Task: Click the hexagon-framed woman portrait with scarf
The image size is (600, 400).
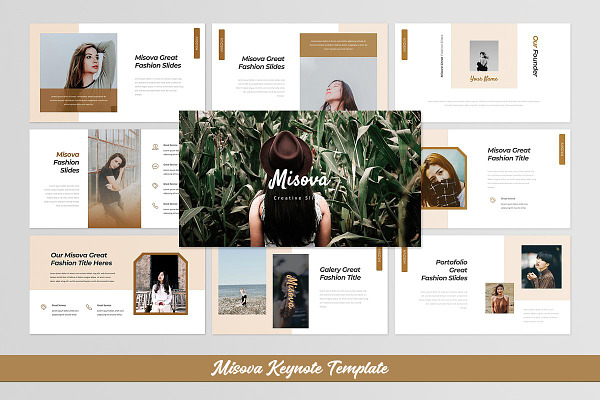Action: [444, 178]
